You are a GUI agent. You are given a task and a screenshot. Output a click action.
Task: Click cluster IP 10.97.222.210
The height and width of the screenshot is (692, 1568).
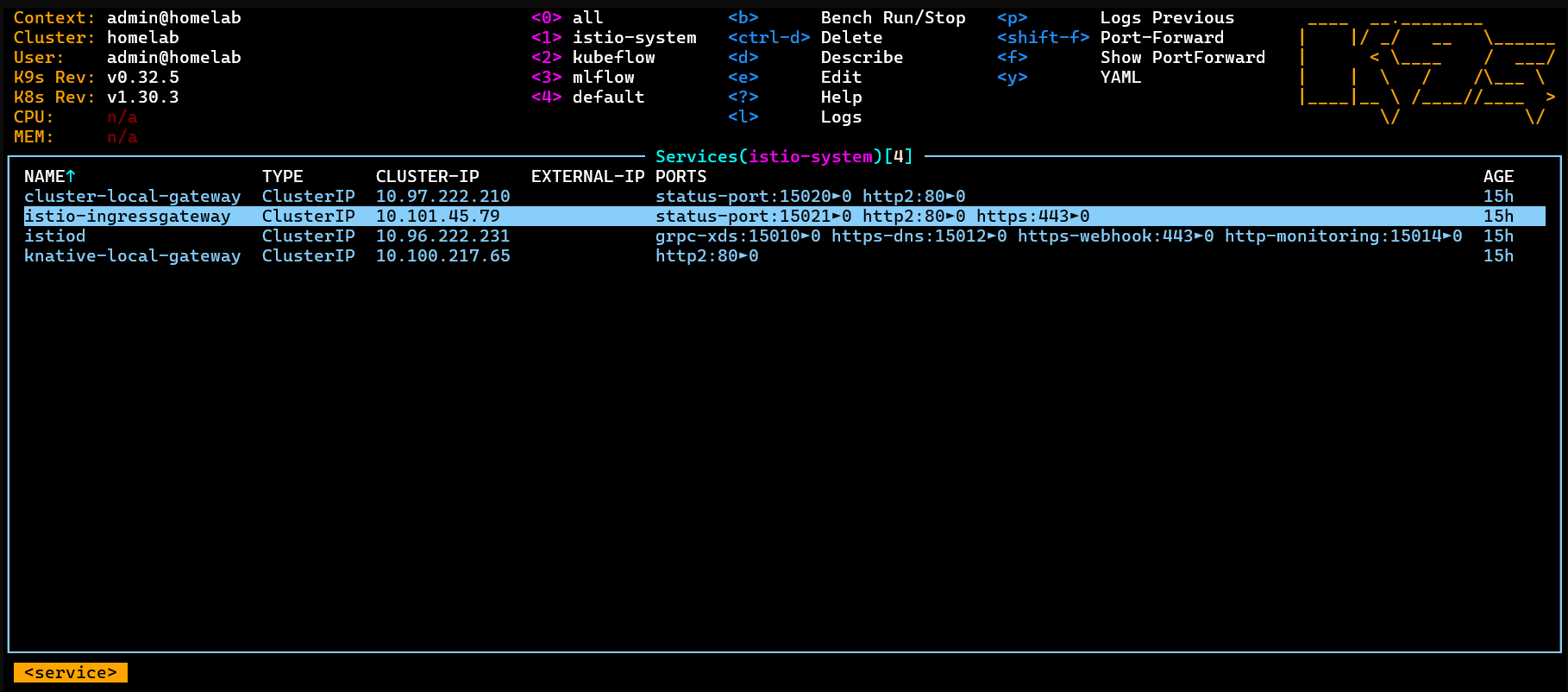click(443, 197)
